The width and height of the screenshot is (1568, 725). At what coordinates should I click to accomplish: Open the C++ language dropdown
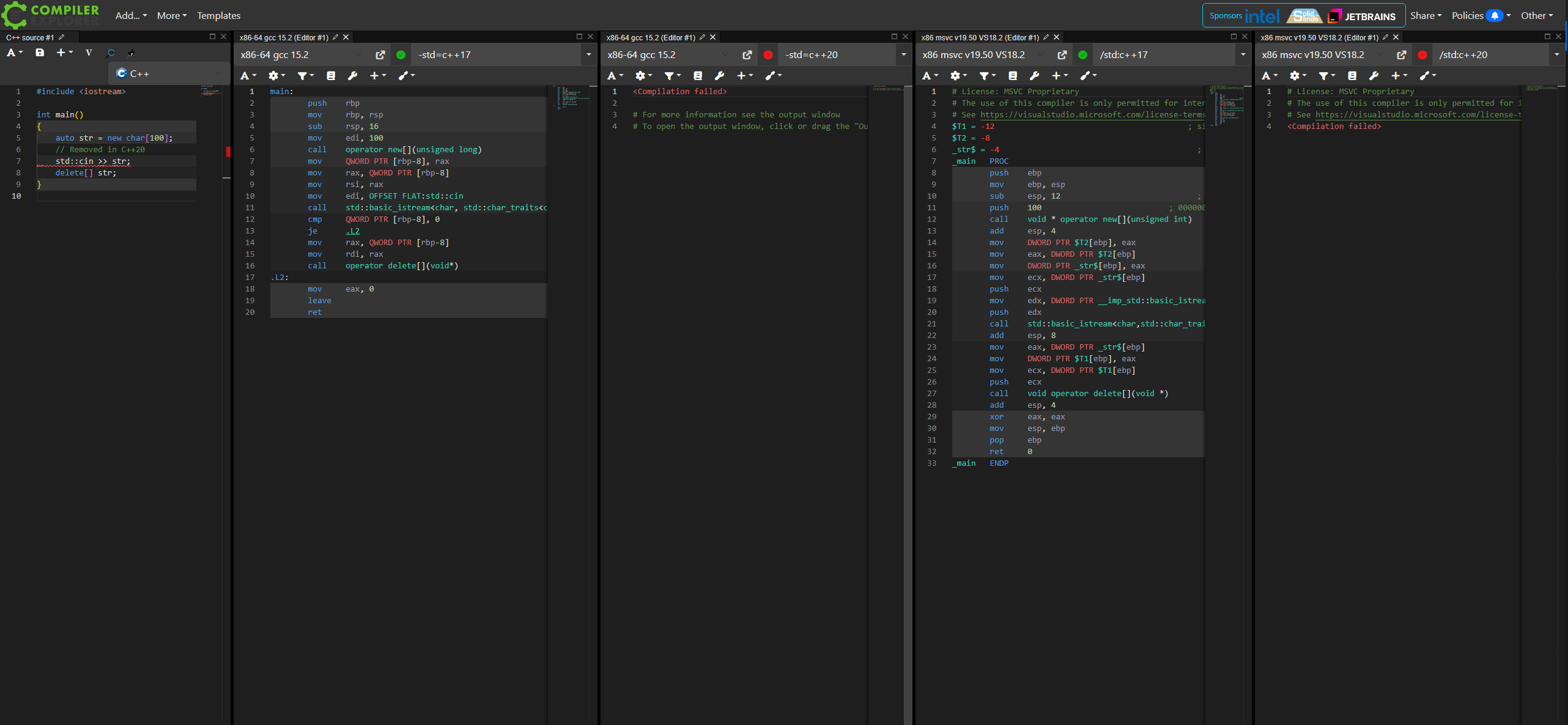click(168, 73)
